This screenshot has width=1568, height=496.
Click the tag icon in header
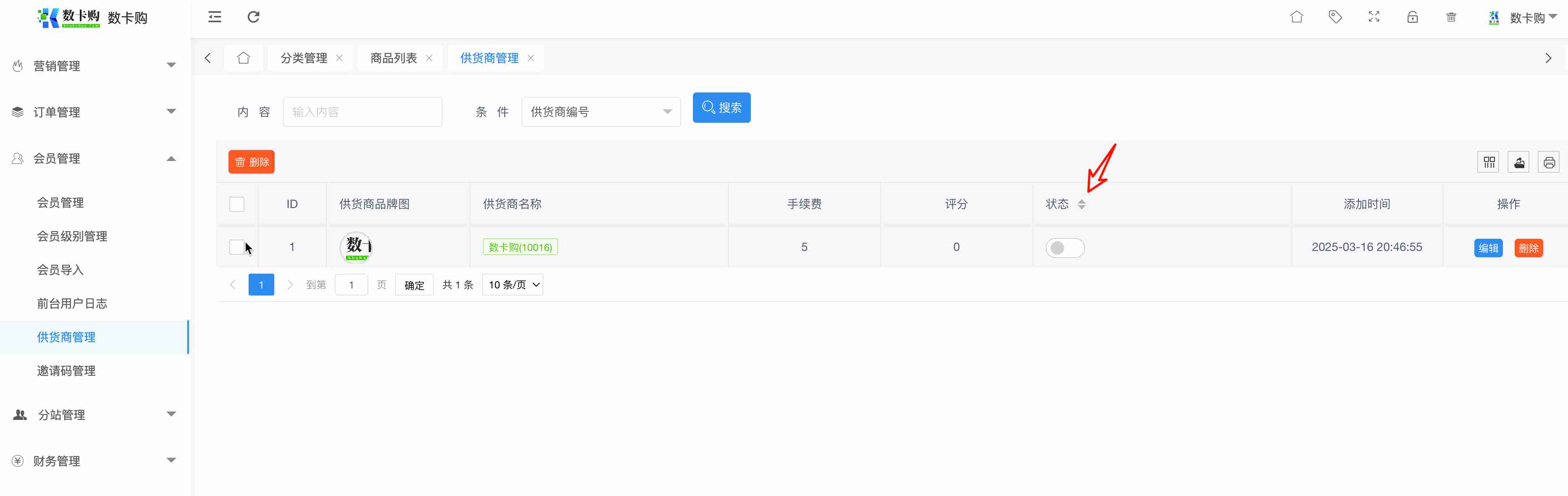(x=1335, y=17)
